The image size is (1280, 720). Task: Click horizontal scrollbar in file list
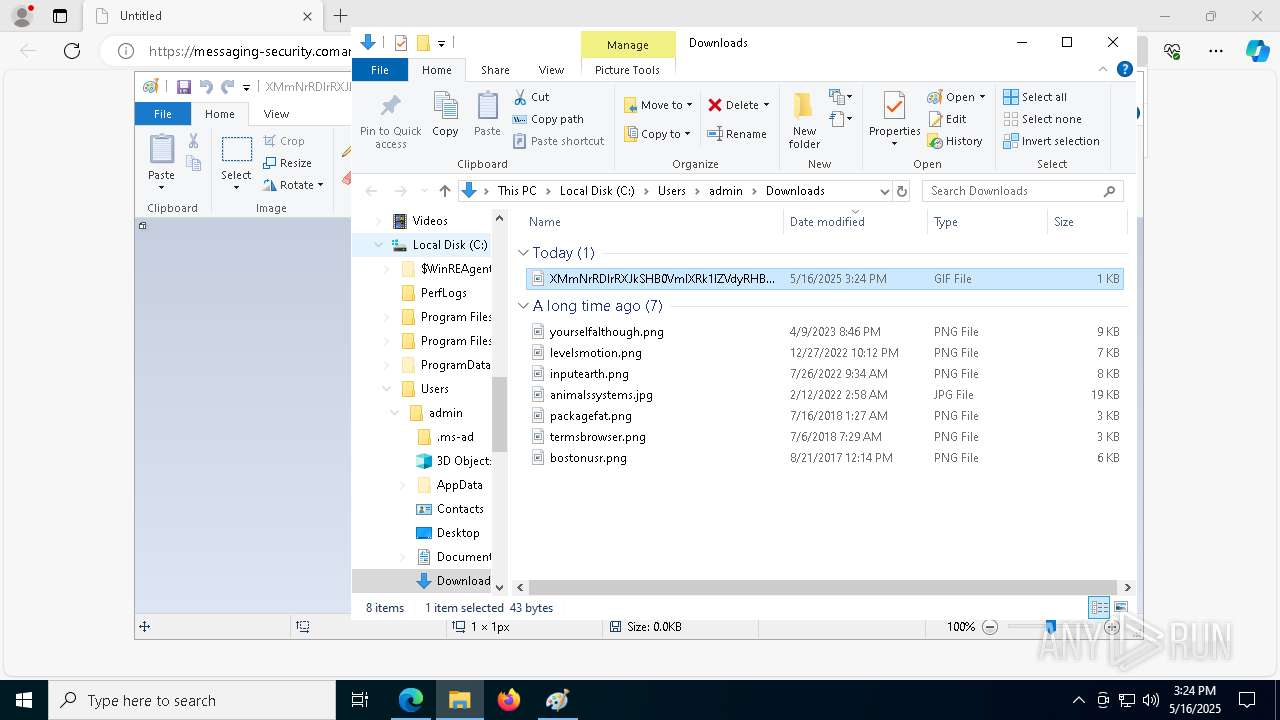(x=822, y=588)
